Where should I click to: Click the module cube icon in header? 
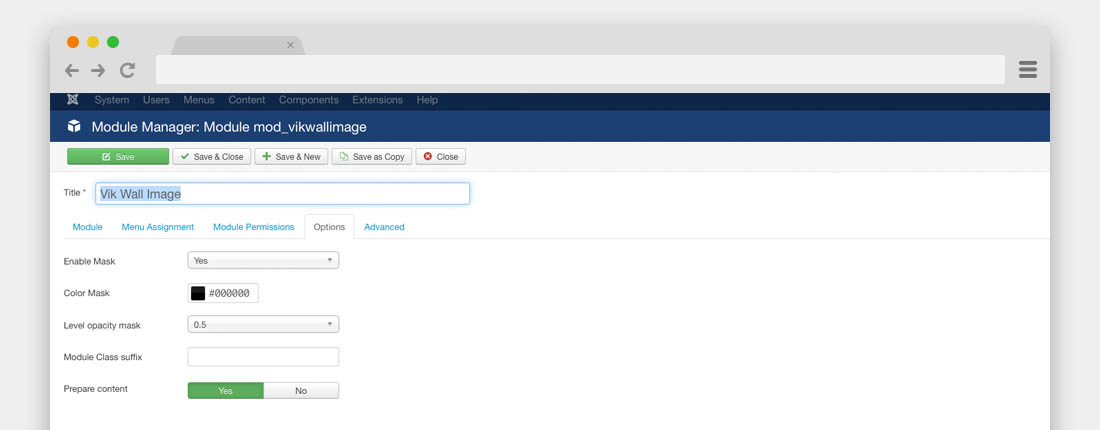pyautogui.click(x=74, y=127)
